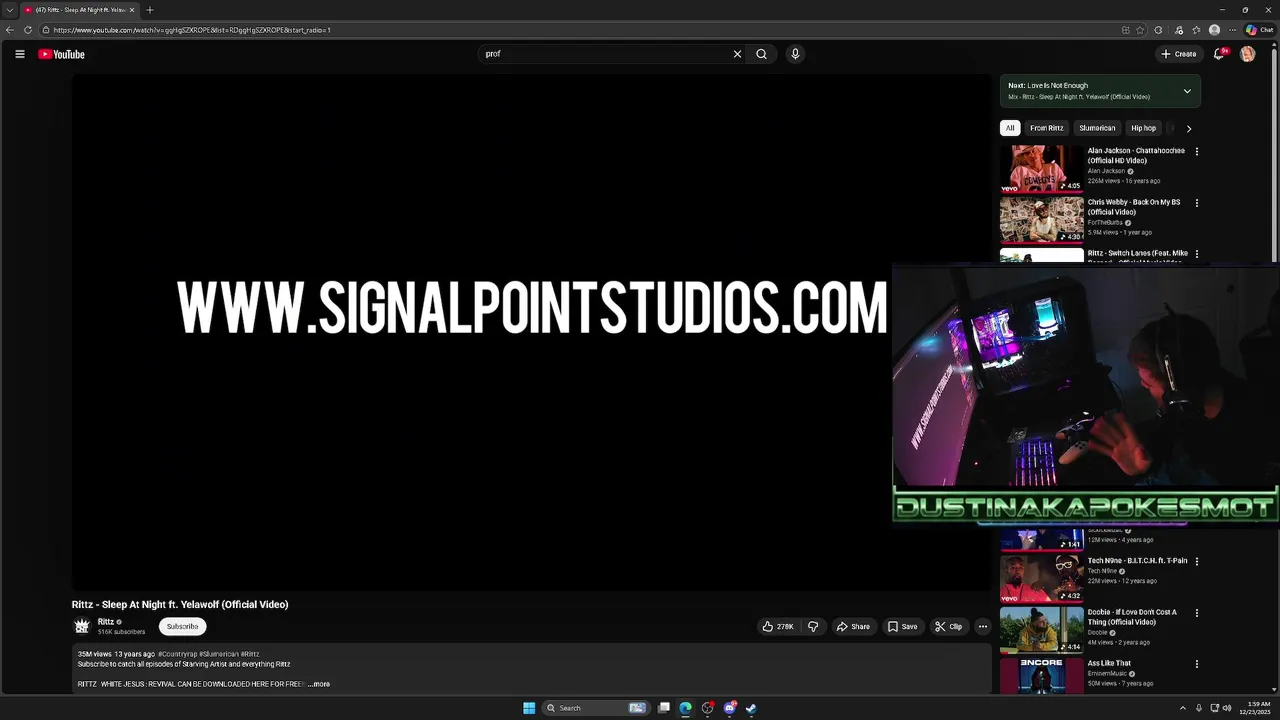Open #Rittz hashtag link in description

pos(250,654)
